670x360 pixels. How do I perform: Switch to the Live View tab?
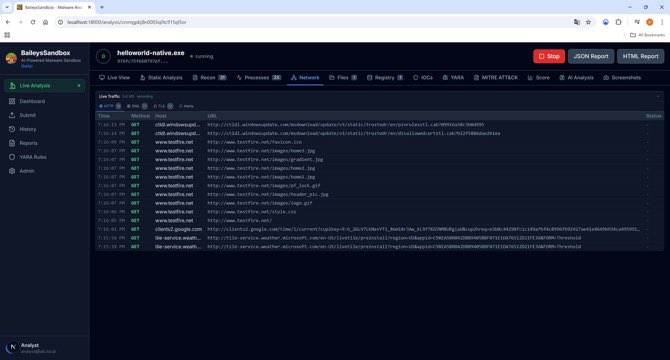[115, 78]
